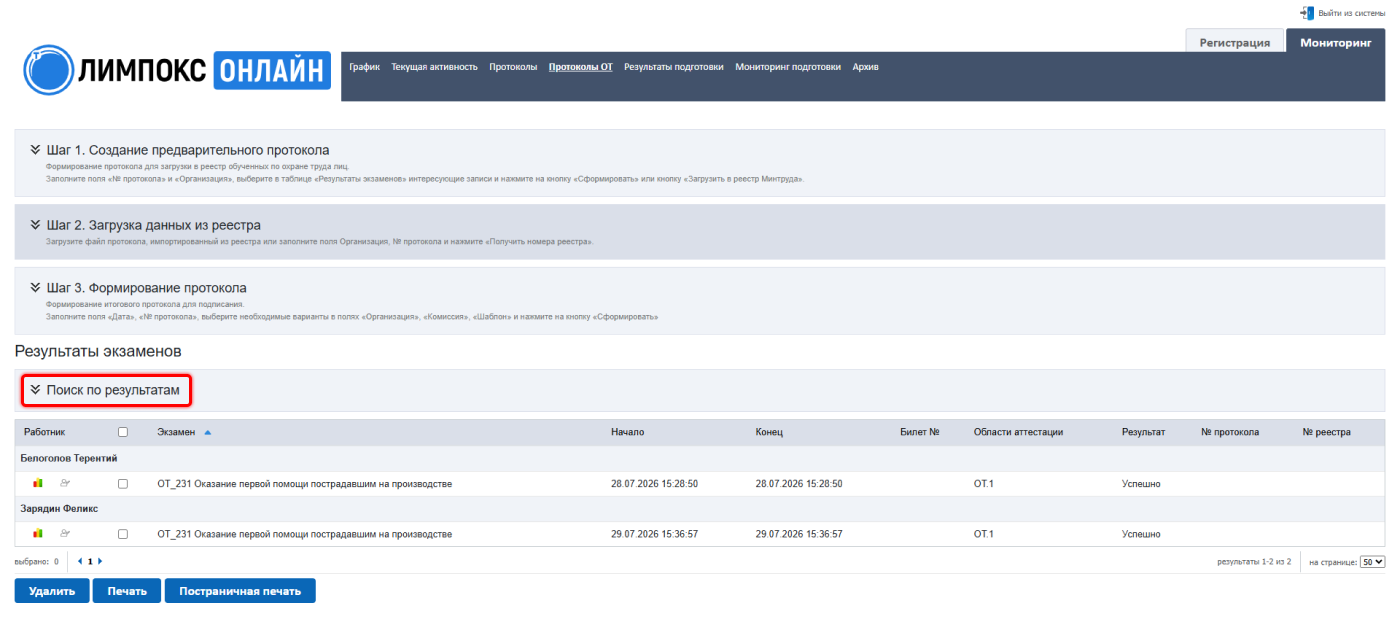Click the № реестра column header
This screenshot has height=625, width=1400.
[1327, 433]
